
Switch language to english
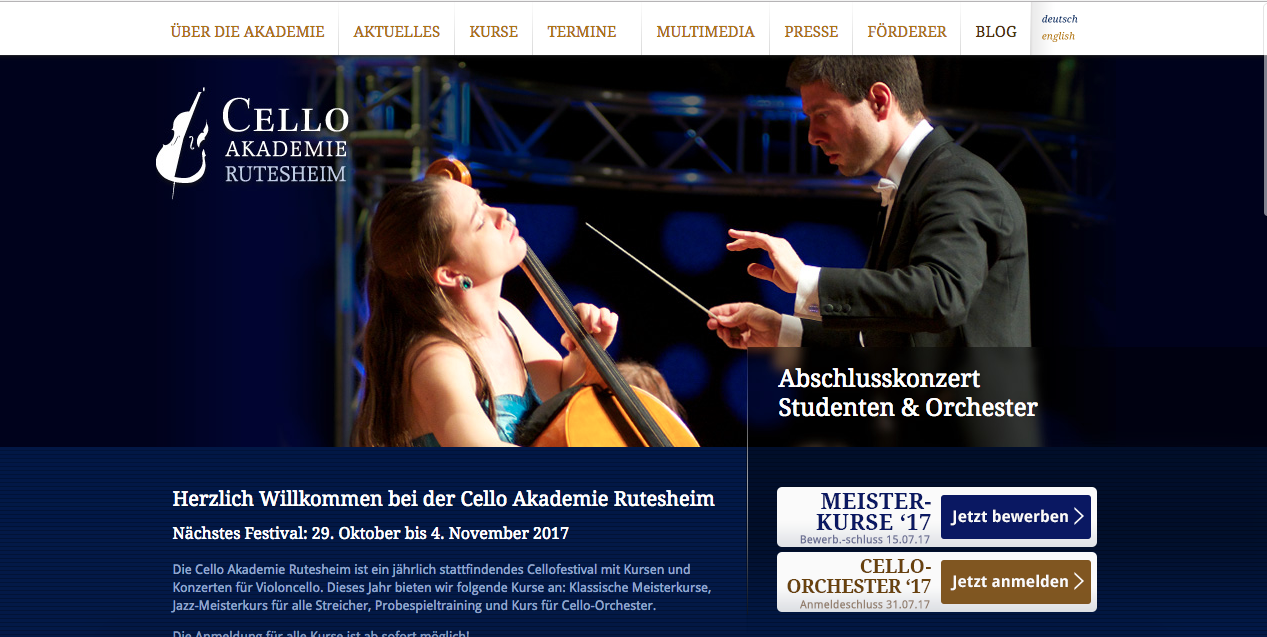[1058, 36]
